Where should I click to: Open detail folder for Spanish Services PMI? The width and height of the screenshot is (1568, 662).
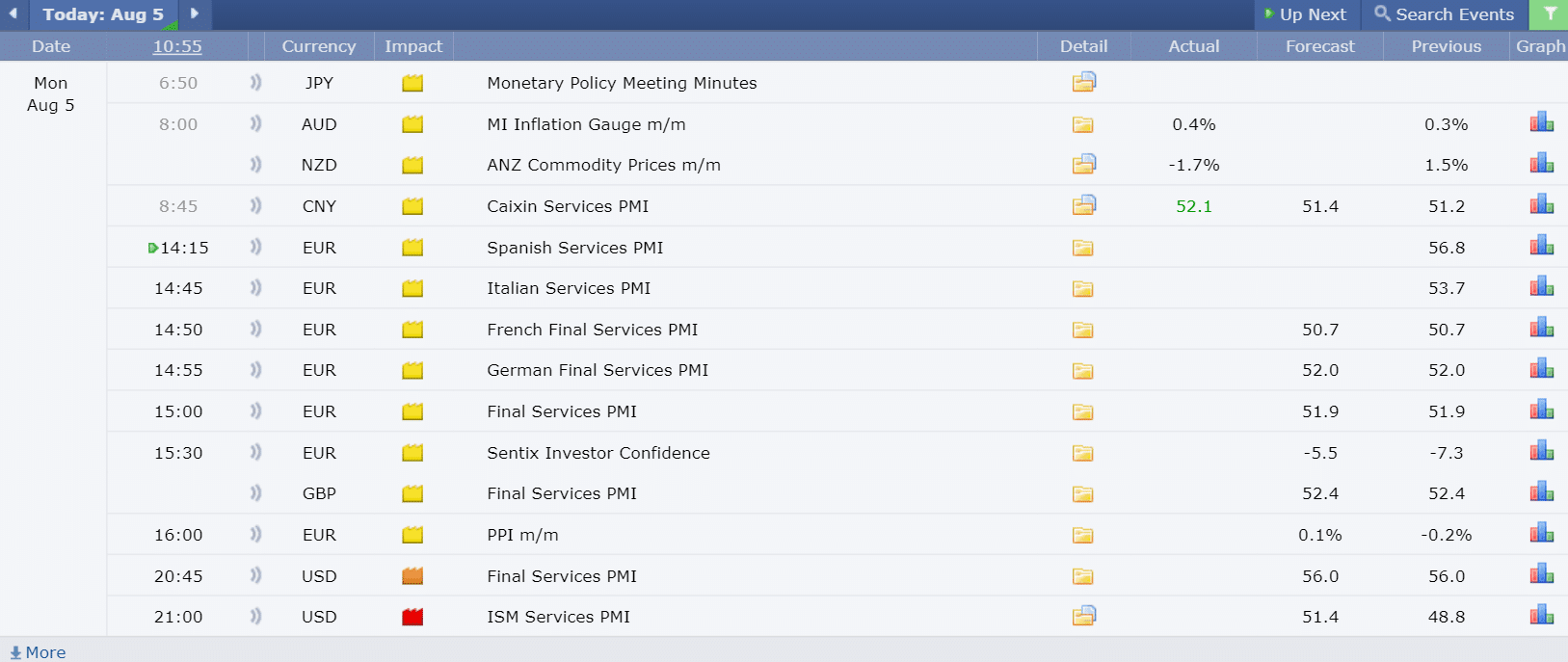click(x=1083, y=248)
